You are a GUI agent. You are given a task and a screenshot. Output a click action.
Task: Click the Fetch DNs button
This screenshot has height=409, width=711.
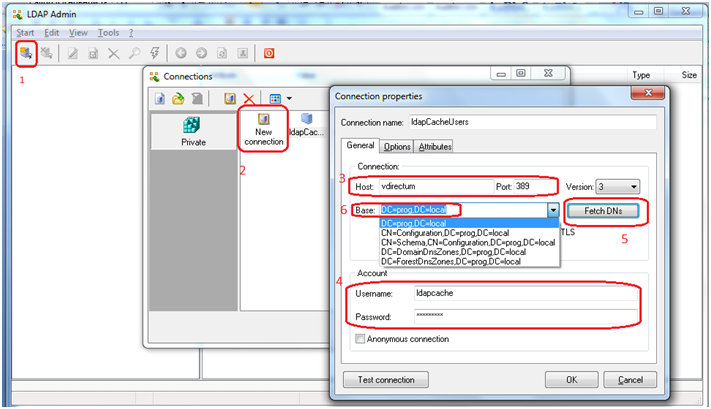(x=603, y=211)
